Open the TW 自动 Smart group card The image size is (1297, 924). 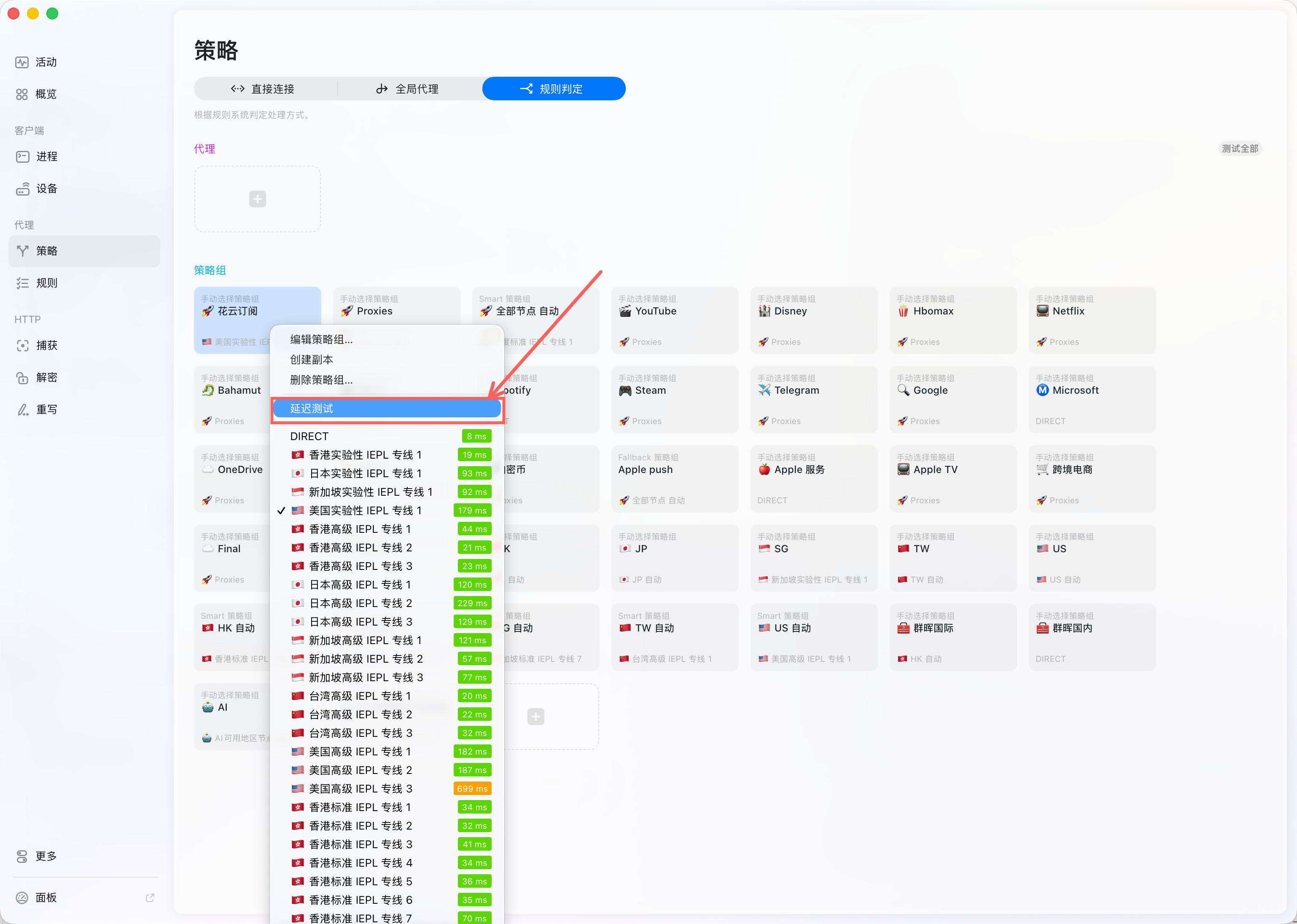(x=675, y=637)
